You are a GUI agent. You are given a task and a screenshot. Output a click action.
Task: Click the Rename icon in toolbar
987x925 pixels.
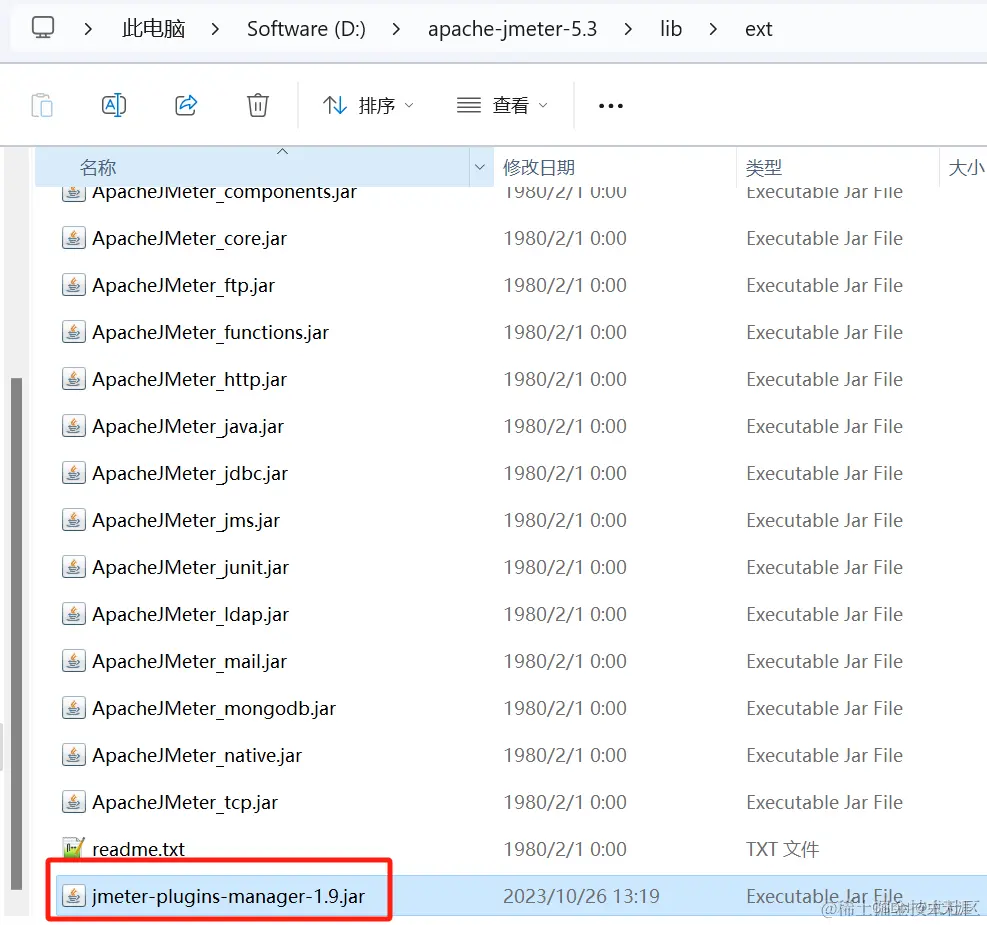pyautogui.click(x=114, y=105)
